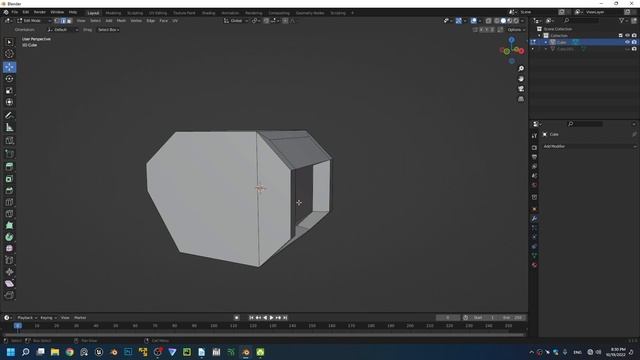Viewport: 640px width, 360px height.
Task: Select the Transform tool
Action: (x=9, y=102)
